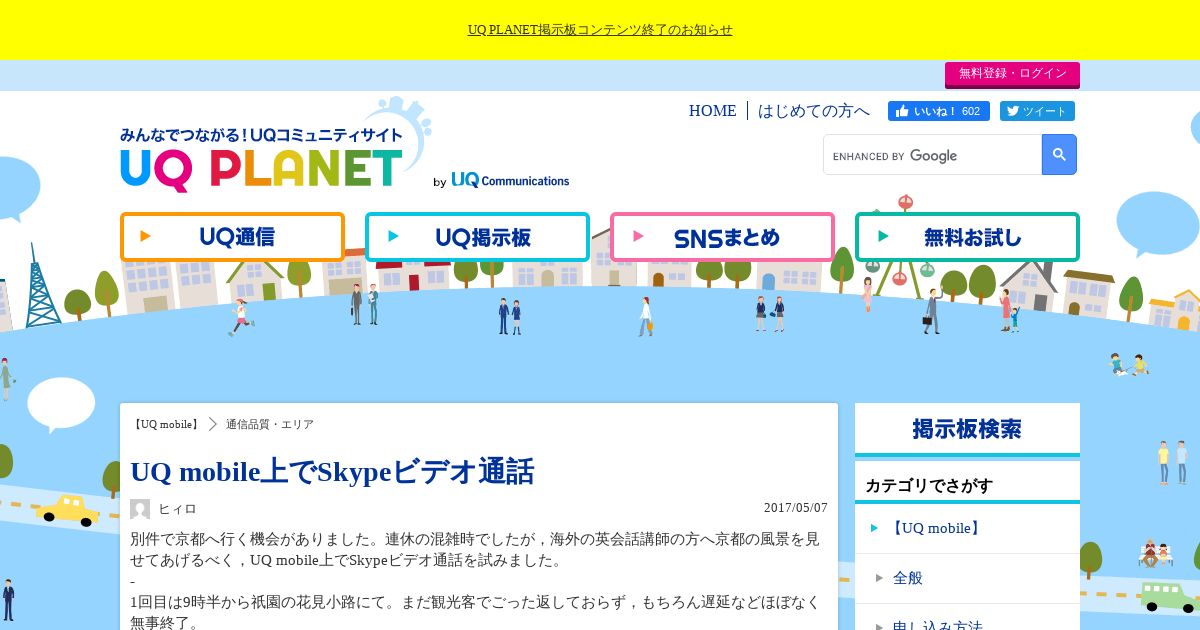Open the はじめての方へ link
The image size is (1200, 630).
[814, 111]
